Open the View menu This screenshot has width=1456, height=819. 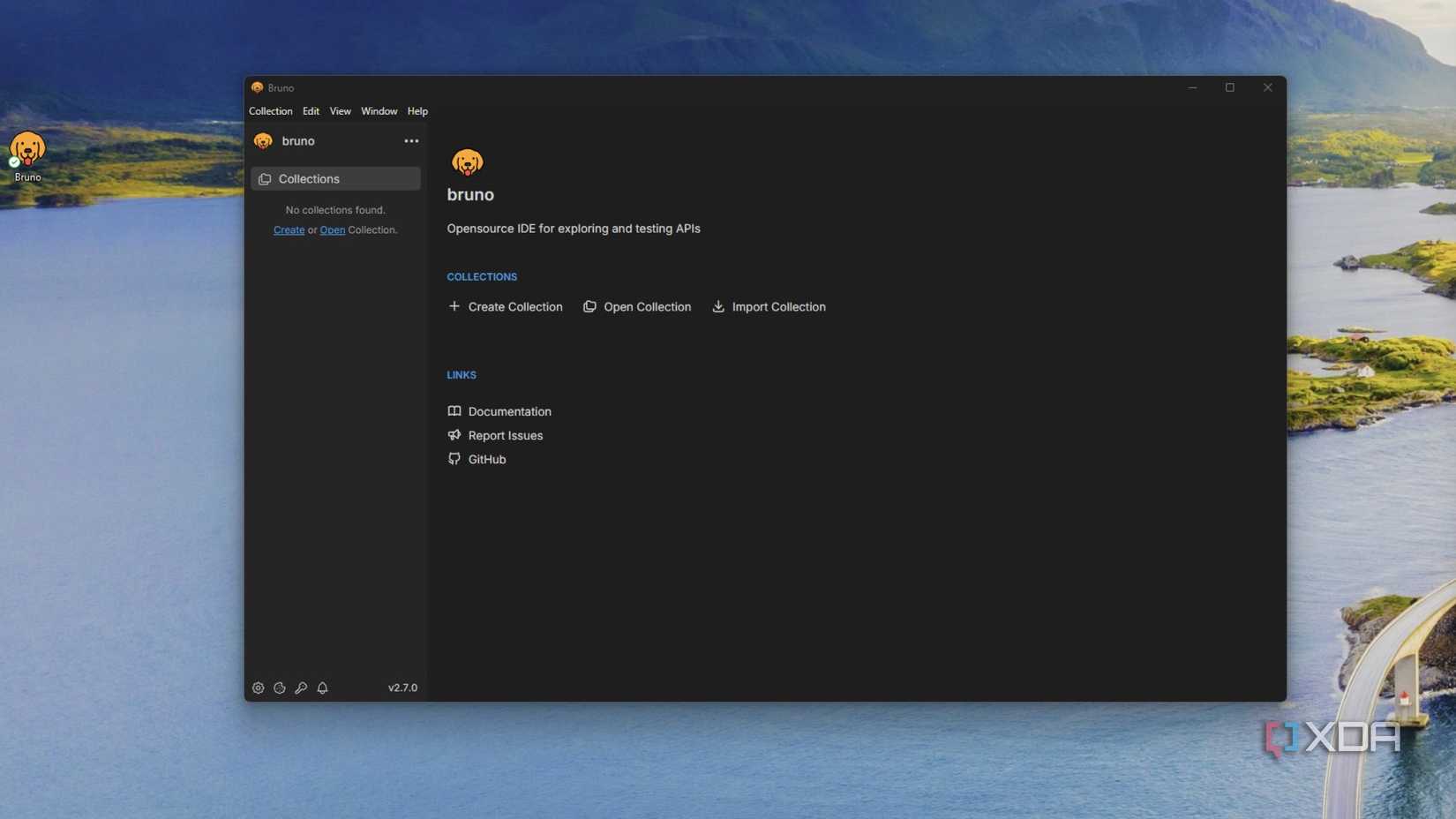340,110
